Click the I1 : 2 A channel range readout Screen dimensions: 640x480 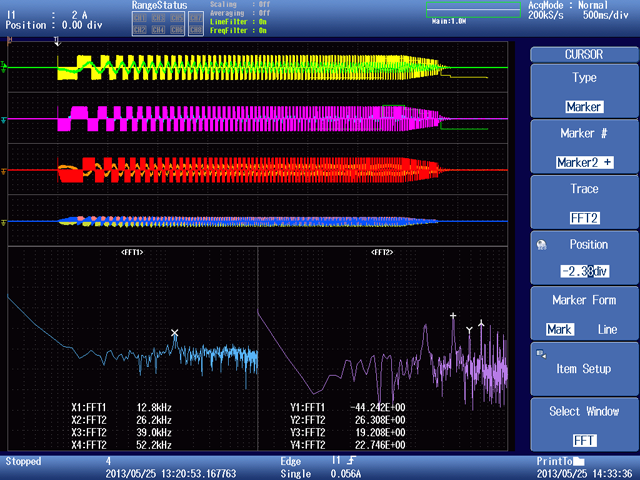point(47,15)
